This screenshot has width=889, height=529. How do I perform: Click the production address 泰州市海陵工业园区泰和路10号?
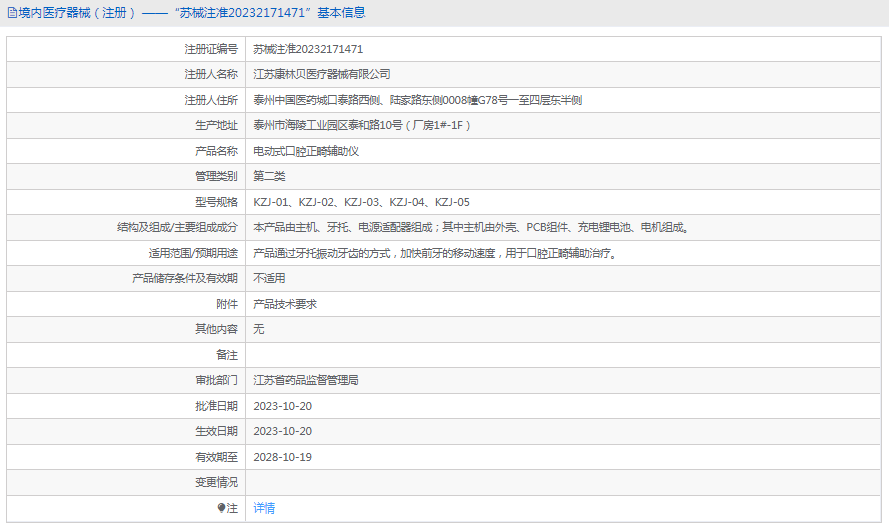click(362, 125)
